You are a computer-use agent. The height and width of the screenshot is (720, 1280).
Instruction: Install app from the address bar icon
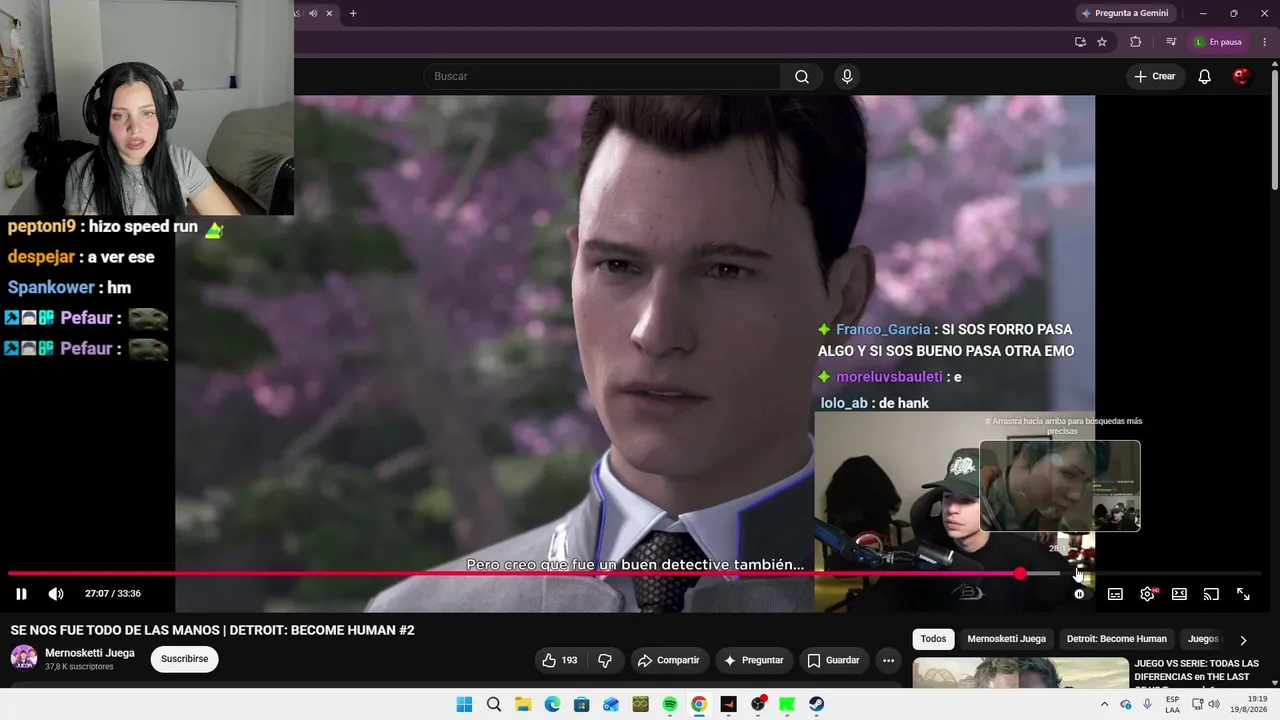pyautogui.click(x=1080, y=42)
